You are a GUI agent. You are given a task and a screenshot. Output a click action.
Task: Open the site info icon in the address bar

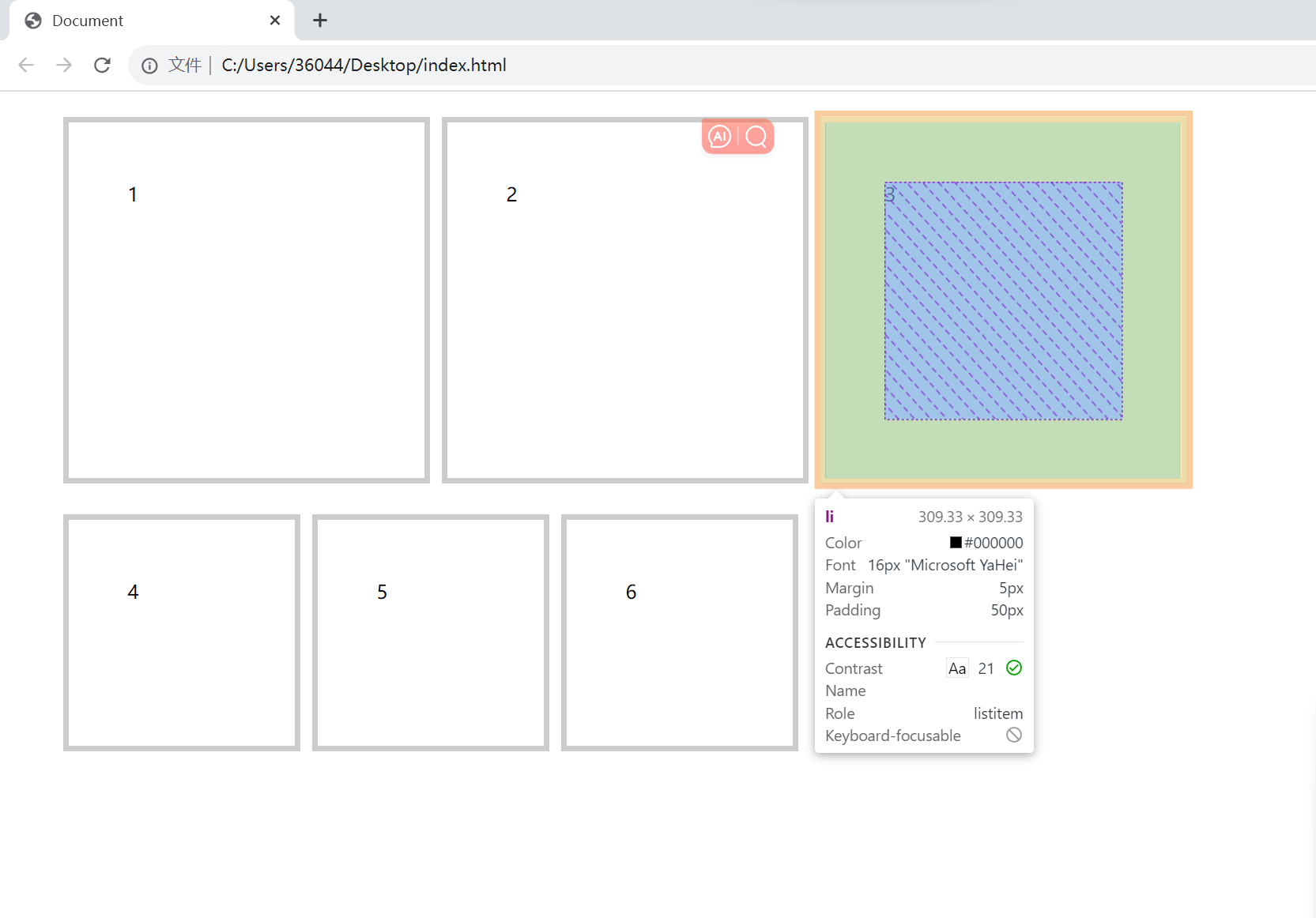click(x=149, y=66)
